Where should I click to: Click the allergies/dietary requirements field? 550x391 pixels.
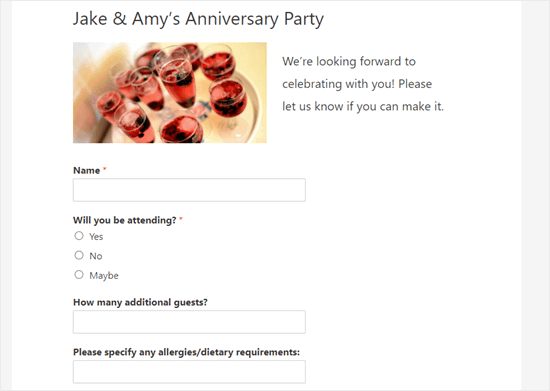pos(189,372)
